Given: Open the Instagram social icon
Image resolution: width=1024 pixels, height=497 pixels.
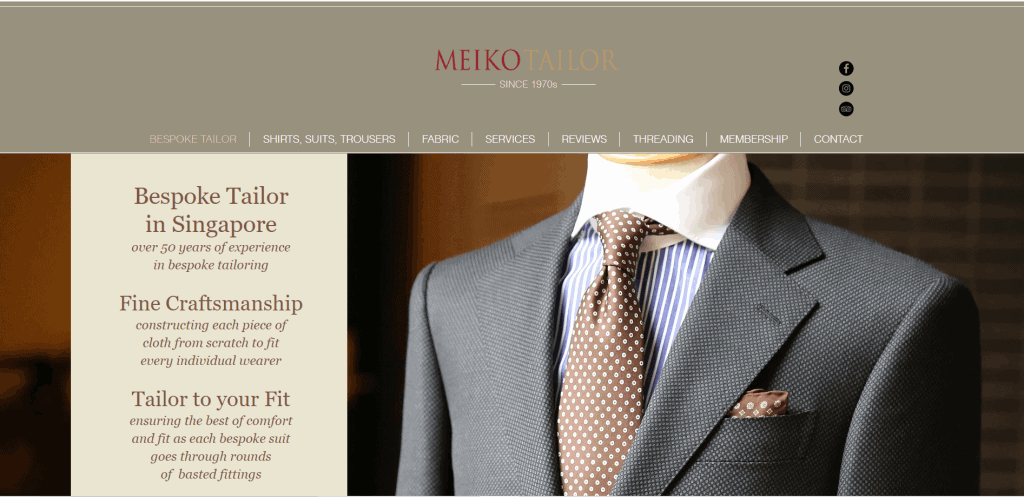Looking at the screenshot, I should tap(846, 88).
